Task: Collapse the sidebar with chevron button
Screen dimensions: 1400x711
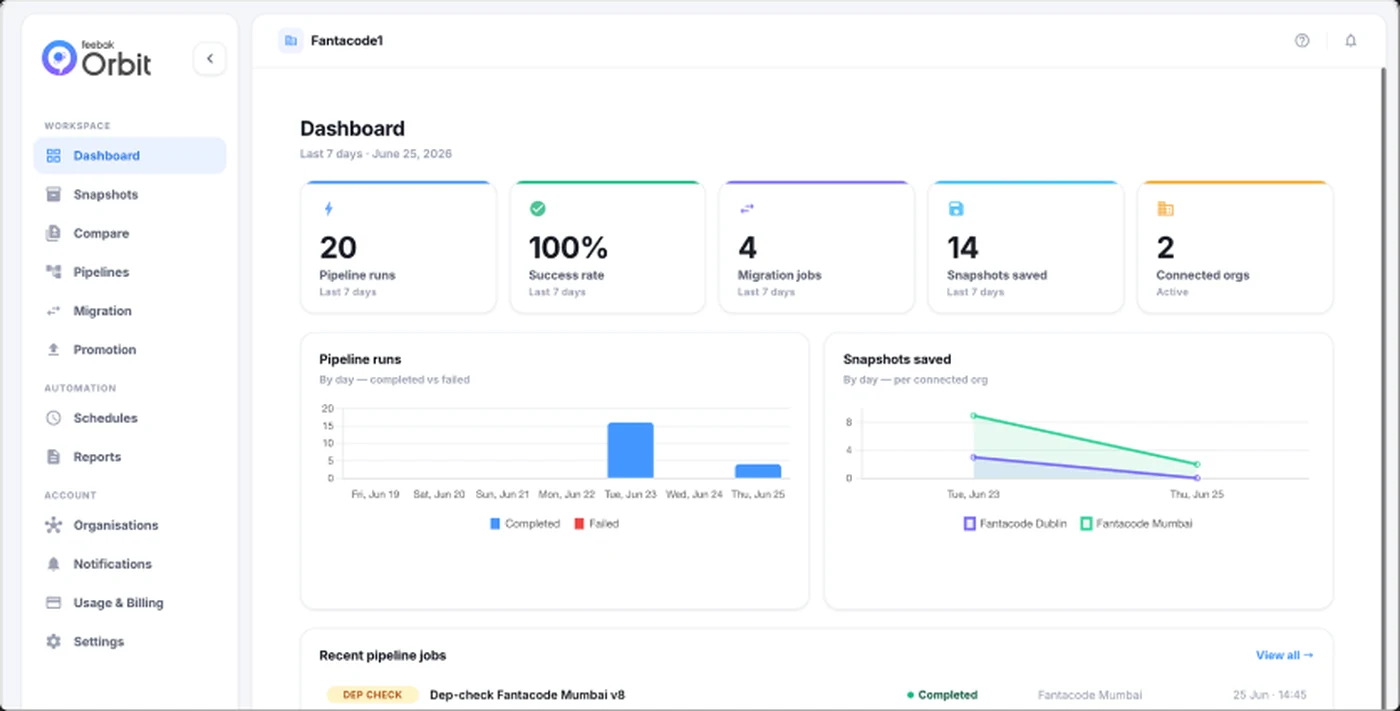Action: (x=210, y=59)
